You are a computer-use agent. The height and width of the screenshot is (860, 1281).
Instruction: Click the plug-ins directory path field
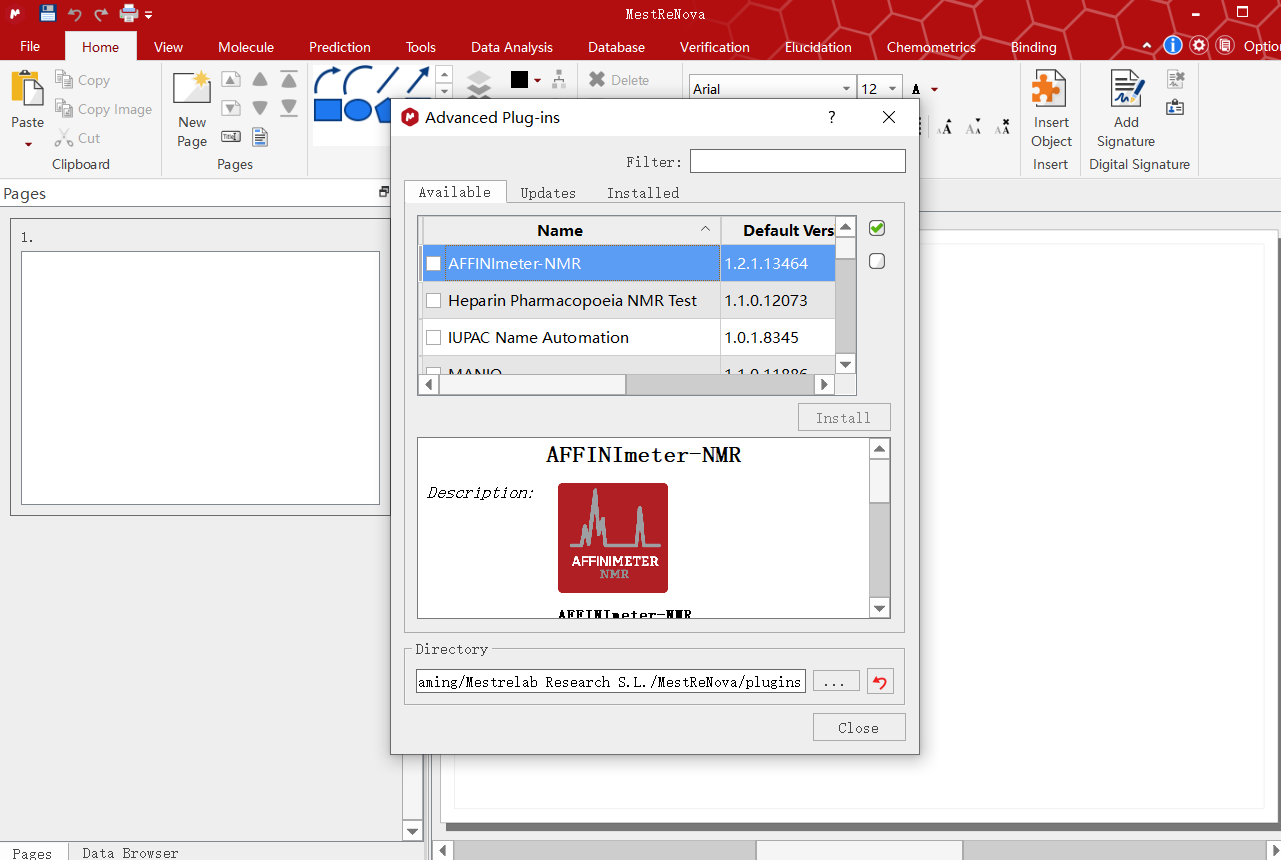tap(611, 682)
